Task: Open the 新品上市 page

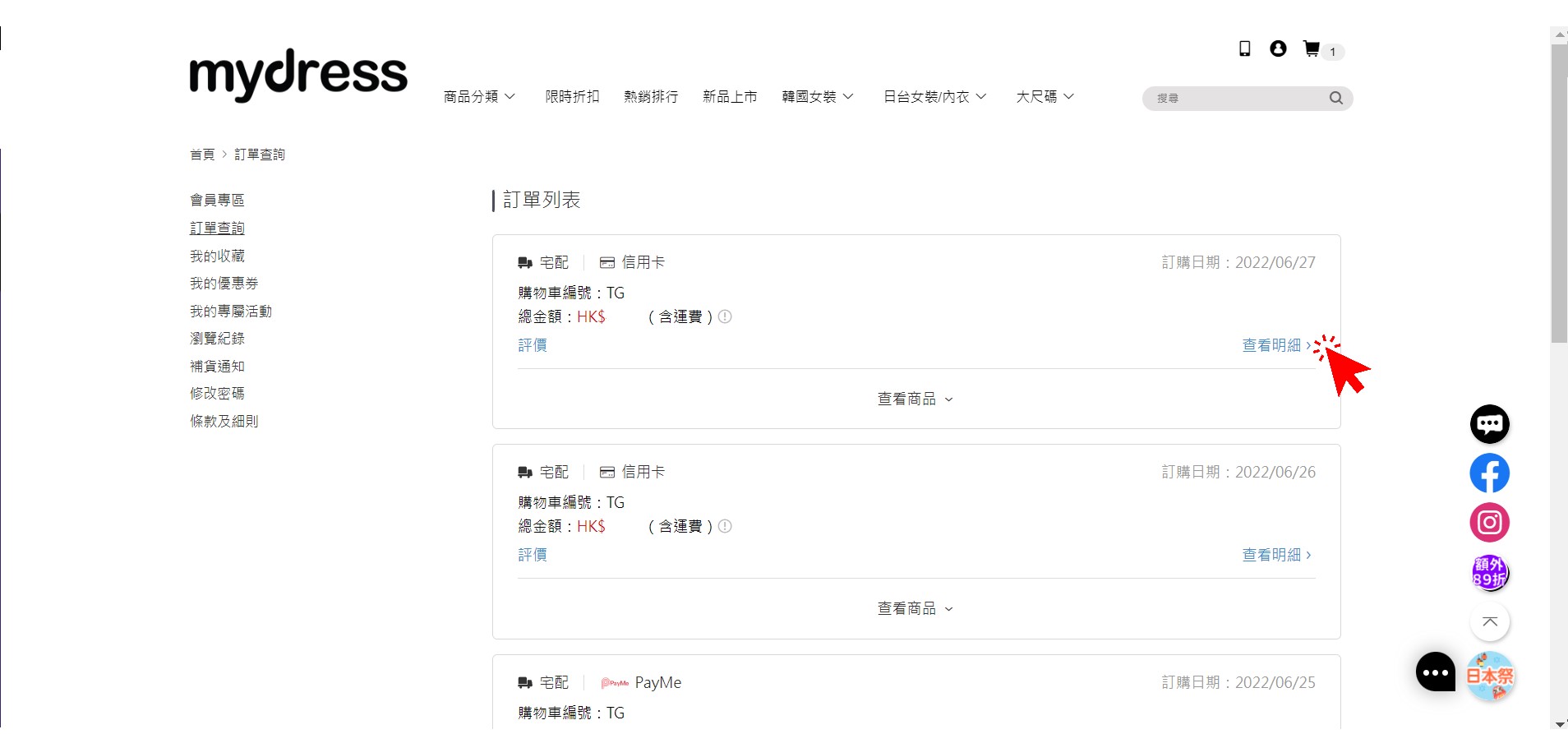Action: [730, 97]
